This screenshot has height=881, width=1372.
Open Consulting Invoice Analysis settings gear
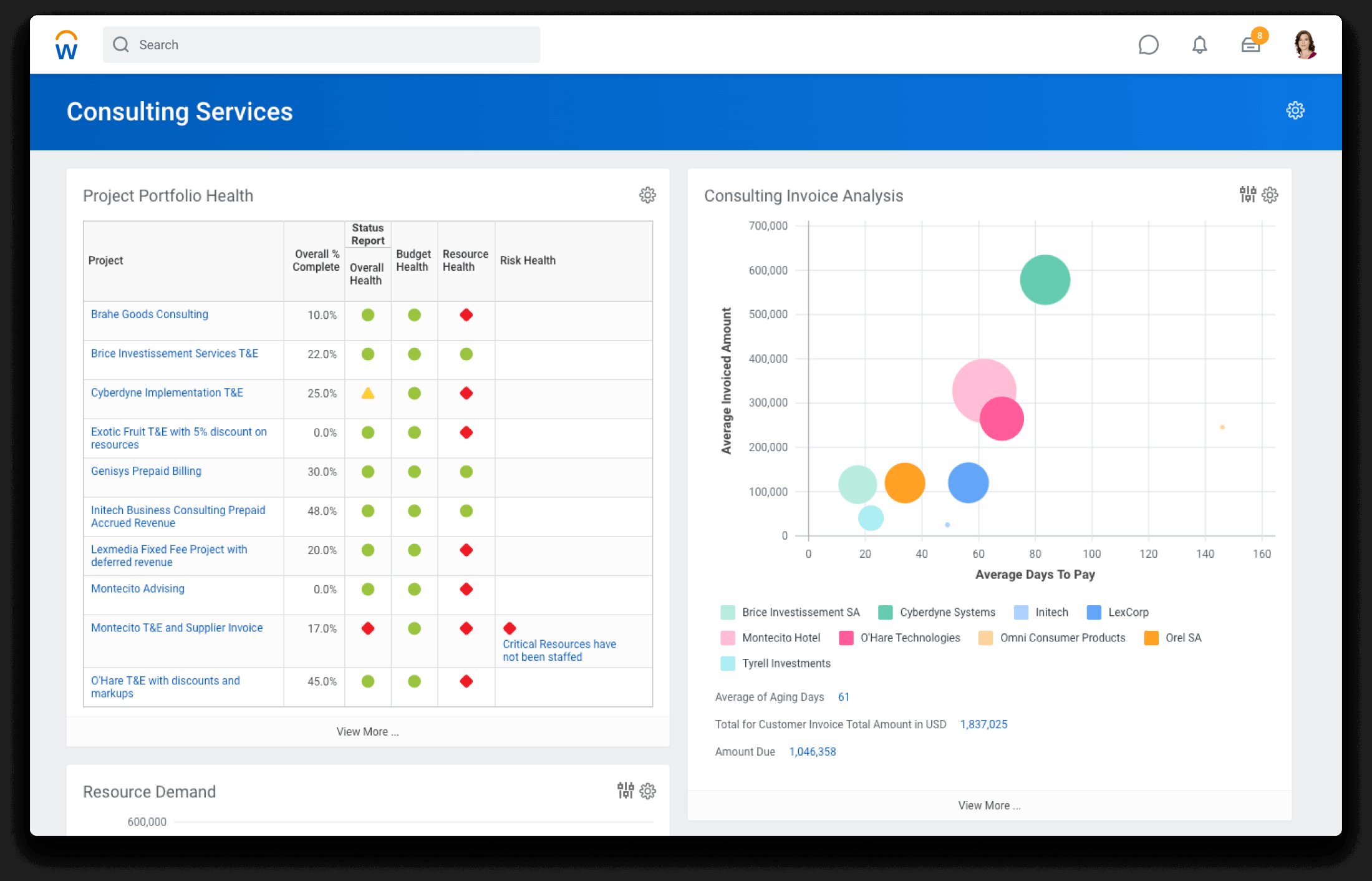pyautogui.click(x=1270, y=195)
